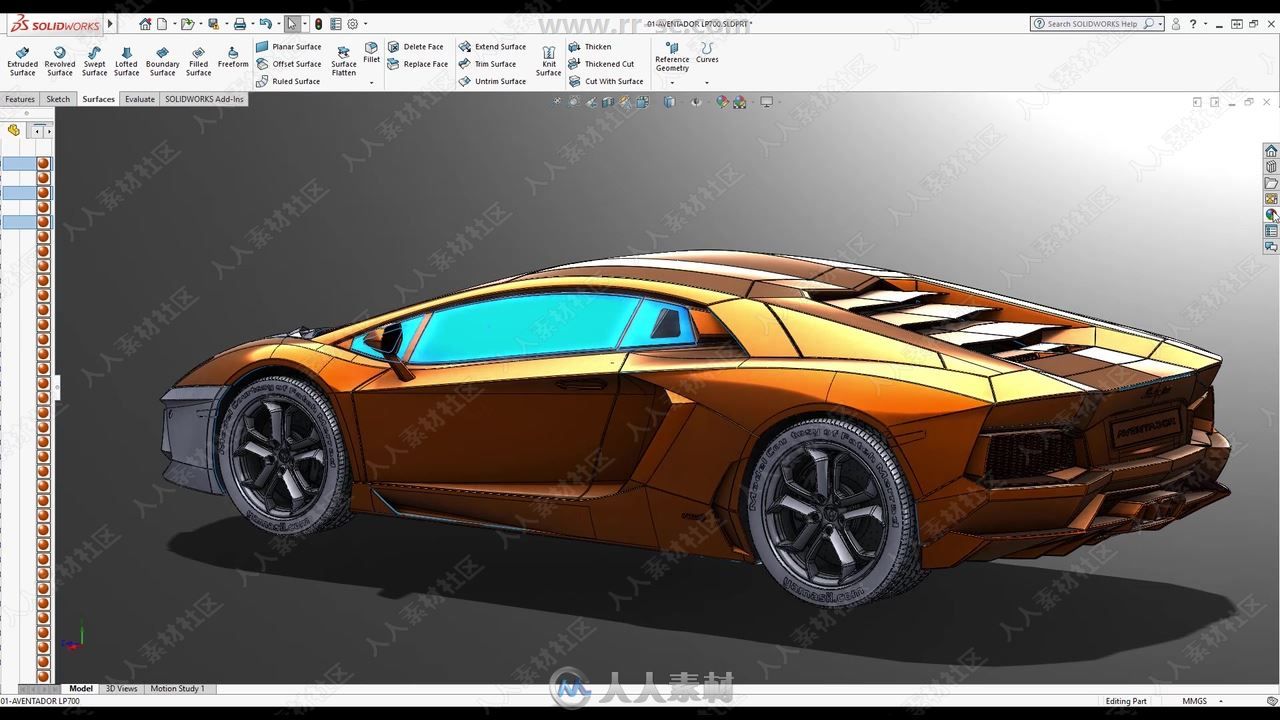1280x720 pixels.
Task: Click the Thickened Cut command
Action: pos(601,64)
